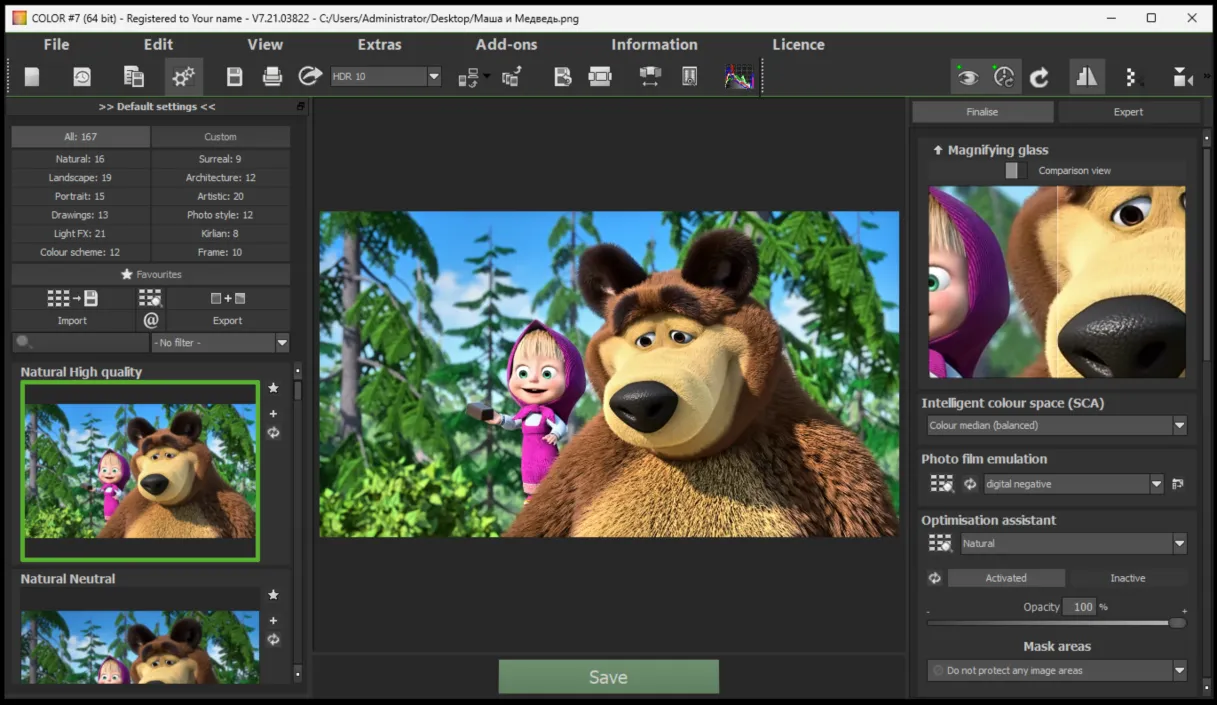Image resolution: width=1217 pixels, height=705 pixels.
Task: Click the printer icon in toolbar
Action: (x=272, y=77)
